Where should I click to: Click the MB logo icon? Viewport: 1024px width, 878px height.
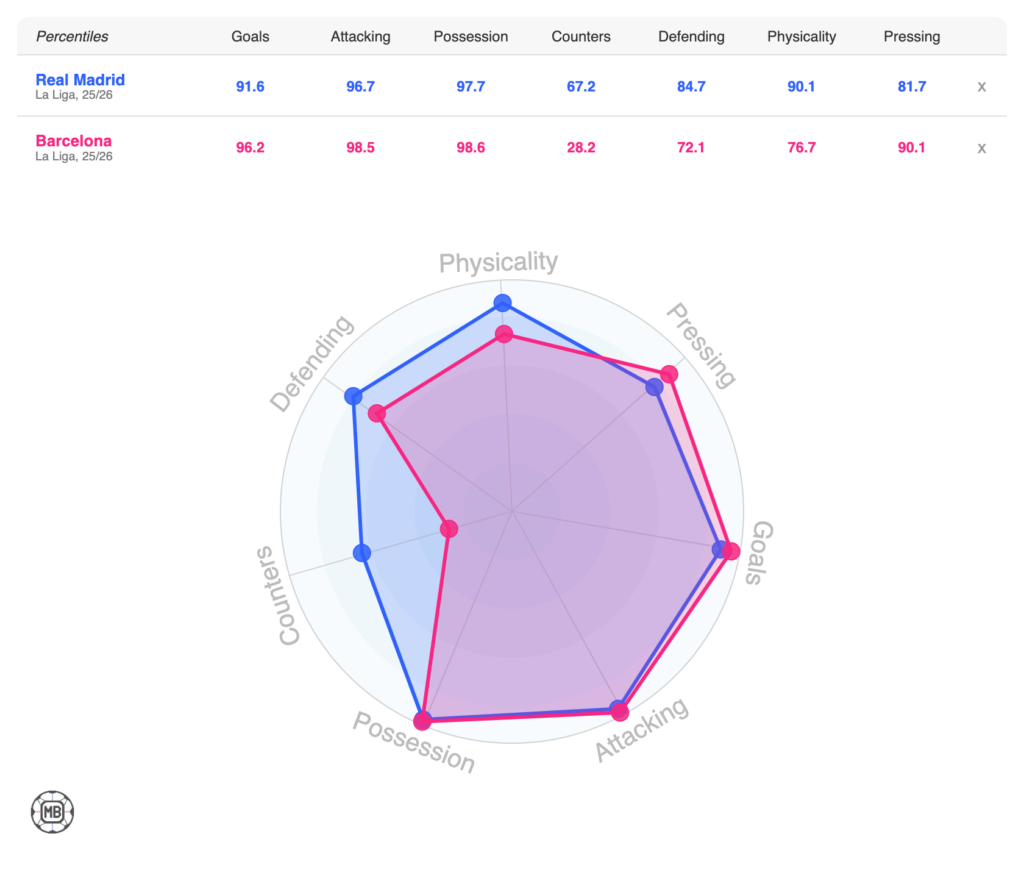tap(53, 812)
